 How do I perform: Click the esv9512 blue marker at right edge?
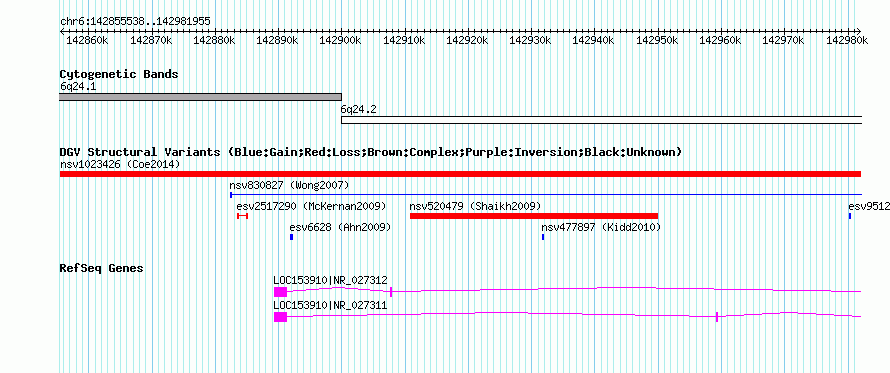tap(850, 216)
